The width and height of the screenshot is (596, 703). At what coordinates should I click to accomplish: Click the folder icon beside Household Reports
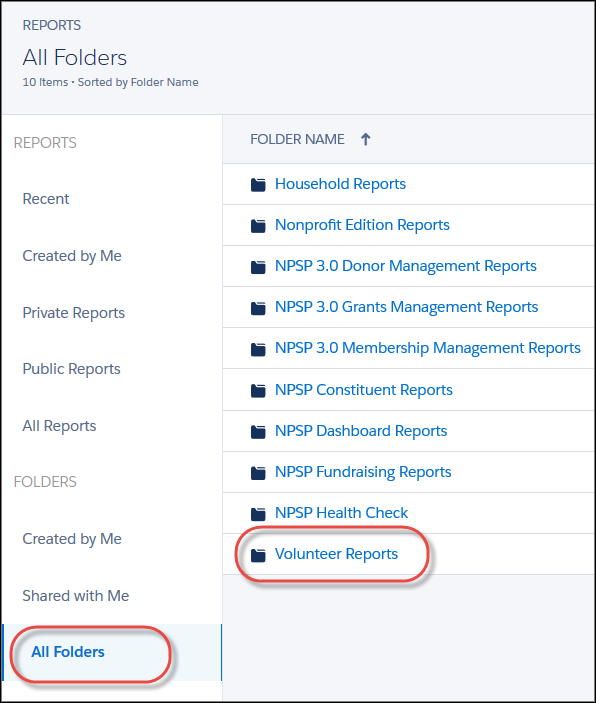(x=258, y=184)
